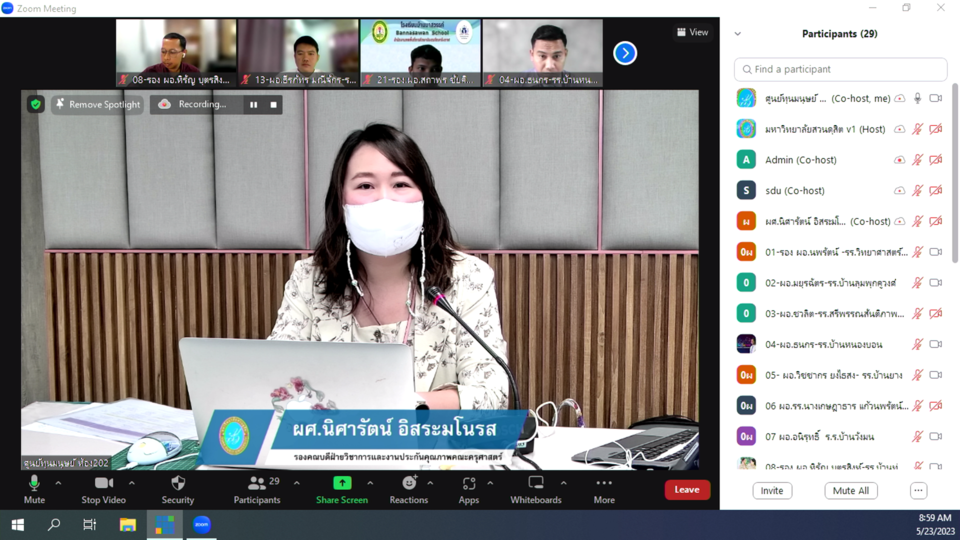Click muted mic on 07 ผอ. row
The image size is (960, 540).
pyautogui.click(x=917, y=437)
